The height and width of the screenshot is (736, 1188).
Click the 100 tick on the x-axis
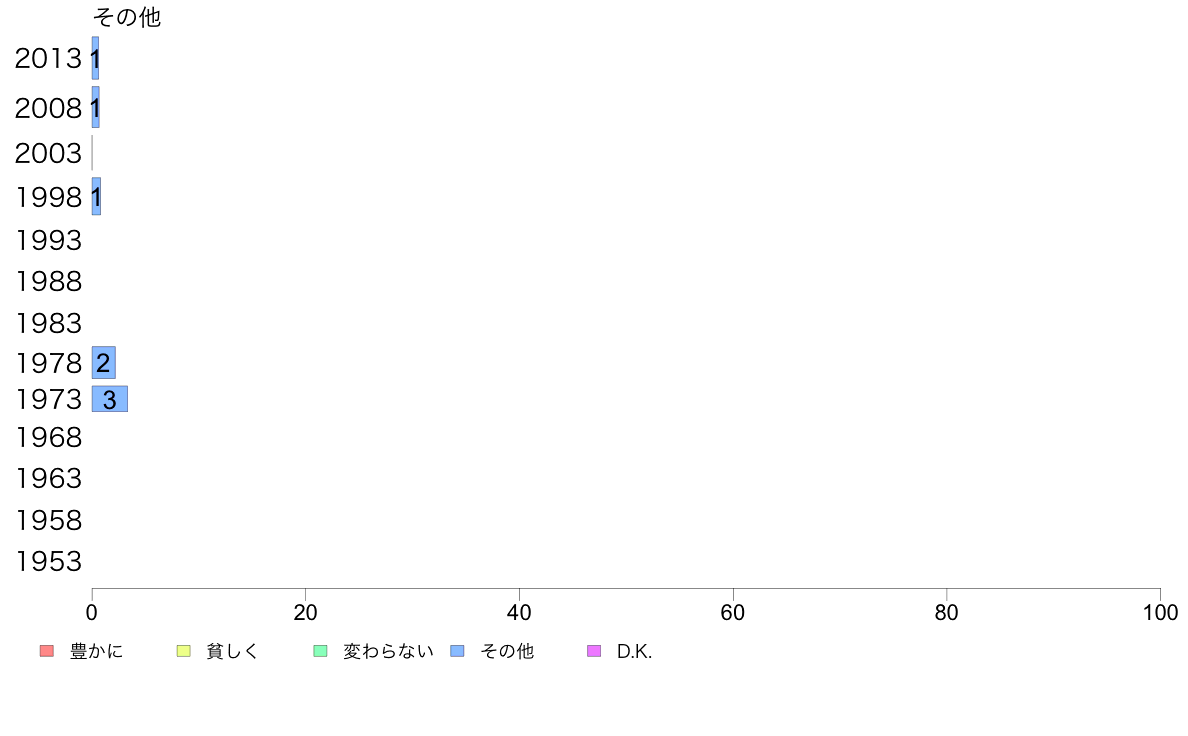(x=1159, y=612)
